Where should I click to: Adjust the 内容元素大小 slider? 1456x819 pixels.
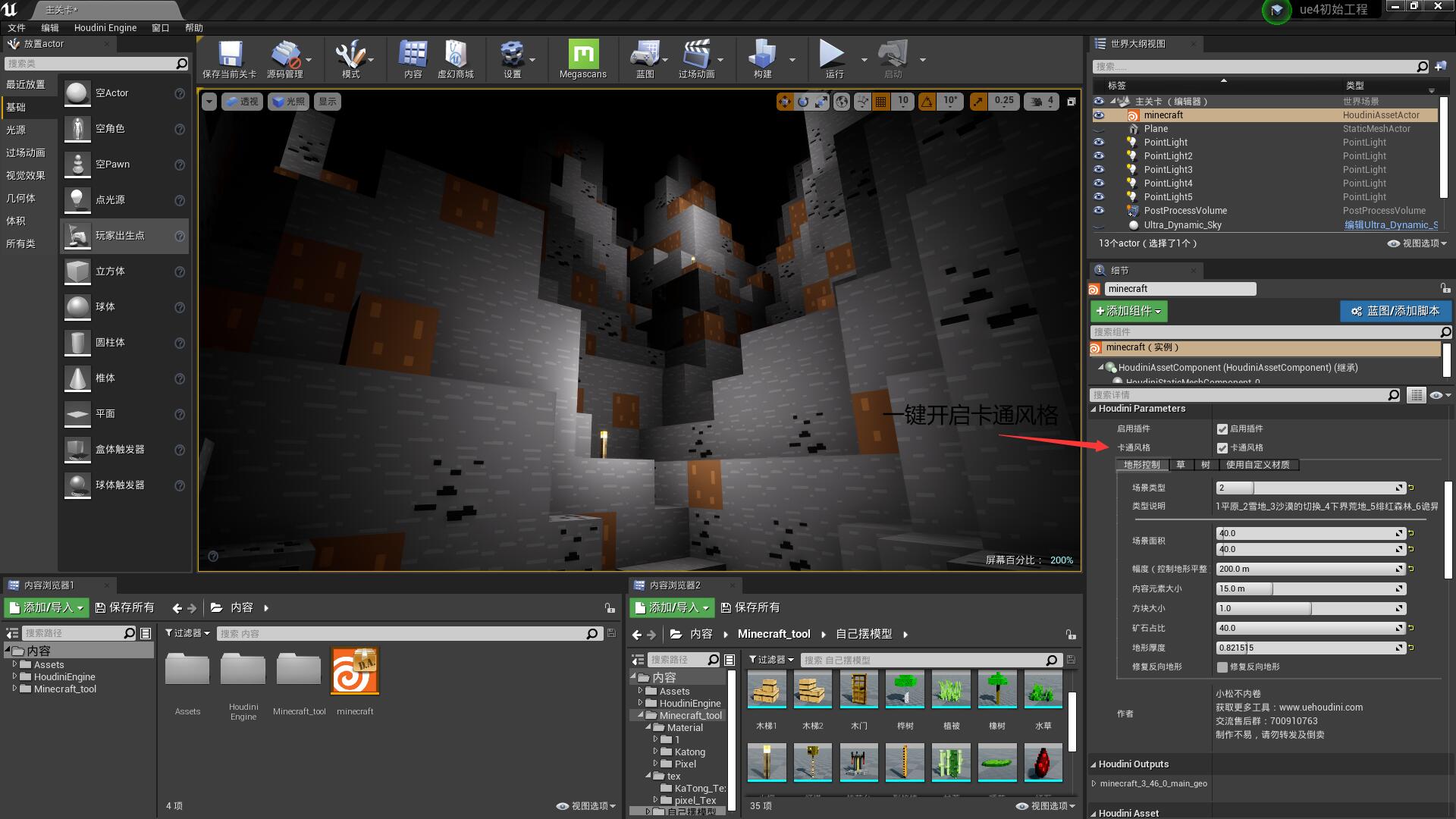pos(1310,588)
